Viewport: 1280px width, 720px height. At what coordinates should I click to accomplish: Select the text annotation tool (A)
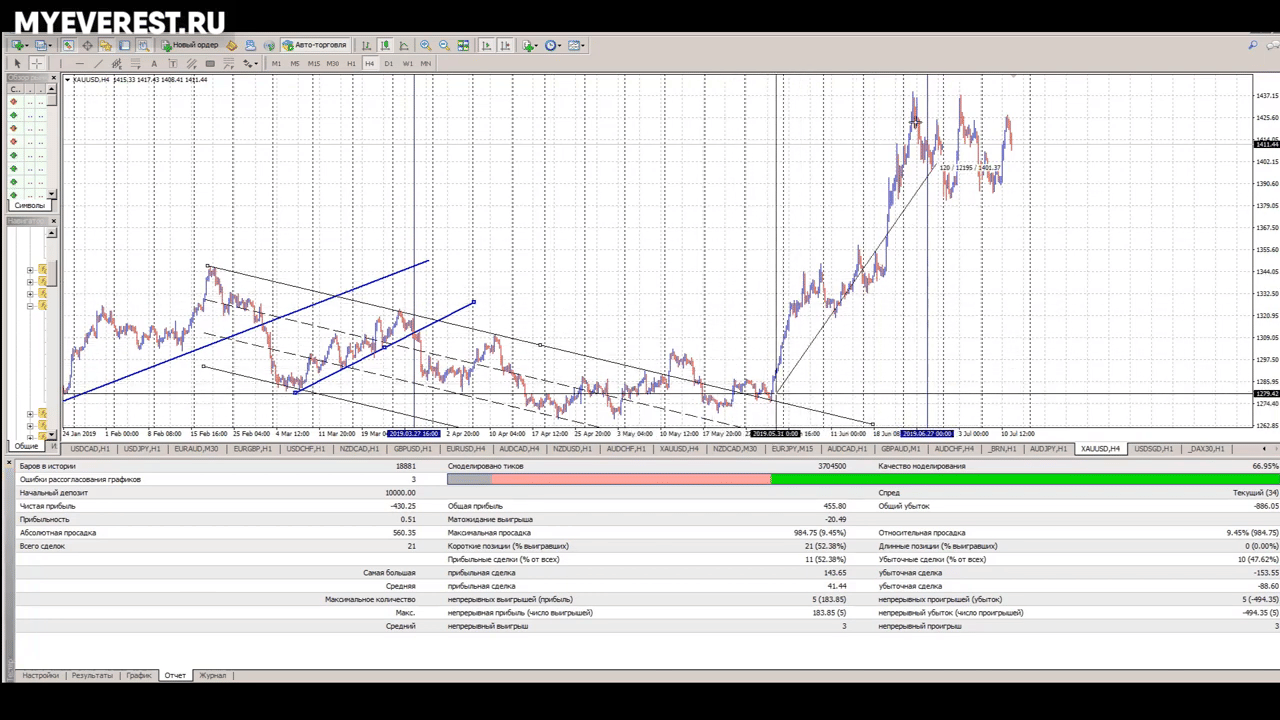pyautogui.click(x=154, y=63)
